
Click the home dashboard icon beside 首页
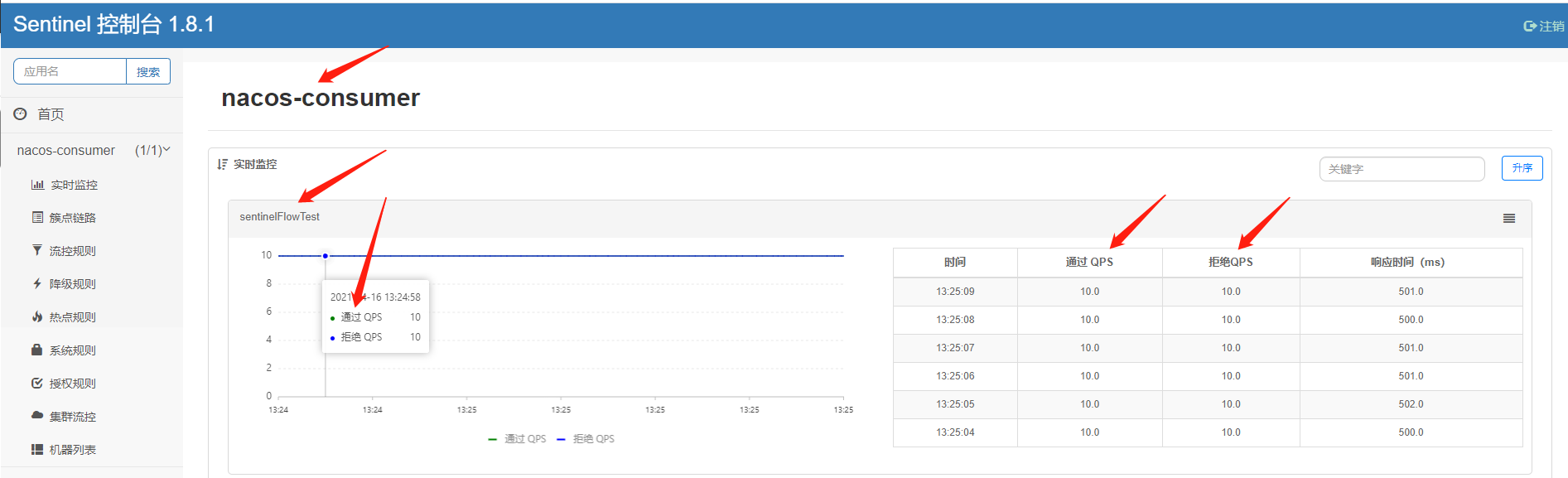tap(21, 113)
